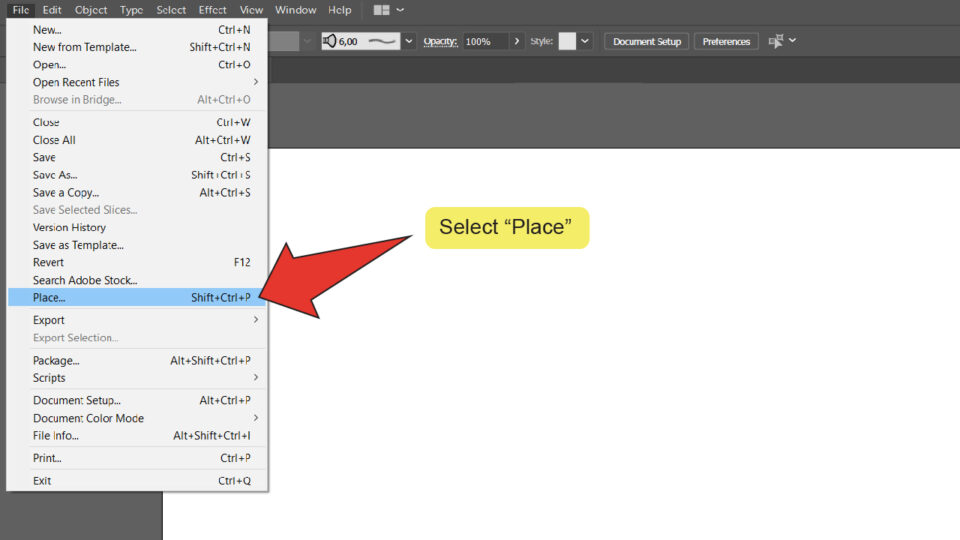This screenshot has width=960, height=540.
Task: Open the arrange documents grid icon
Action: tap(381, 10)
